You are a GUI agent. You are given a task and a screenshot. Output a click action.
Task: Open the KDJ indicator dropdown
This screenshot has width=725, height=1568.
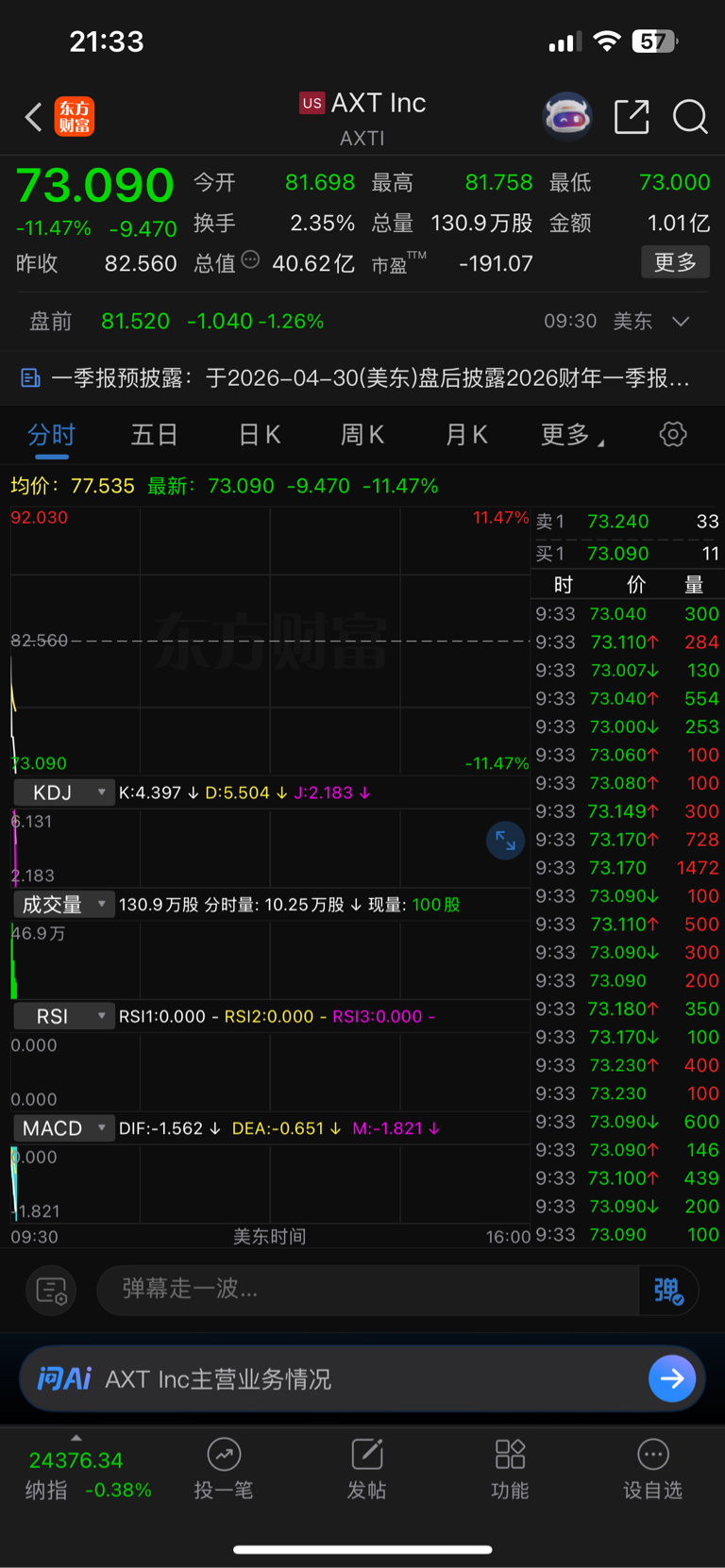(x=63, y=792)
